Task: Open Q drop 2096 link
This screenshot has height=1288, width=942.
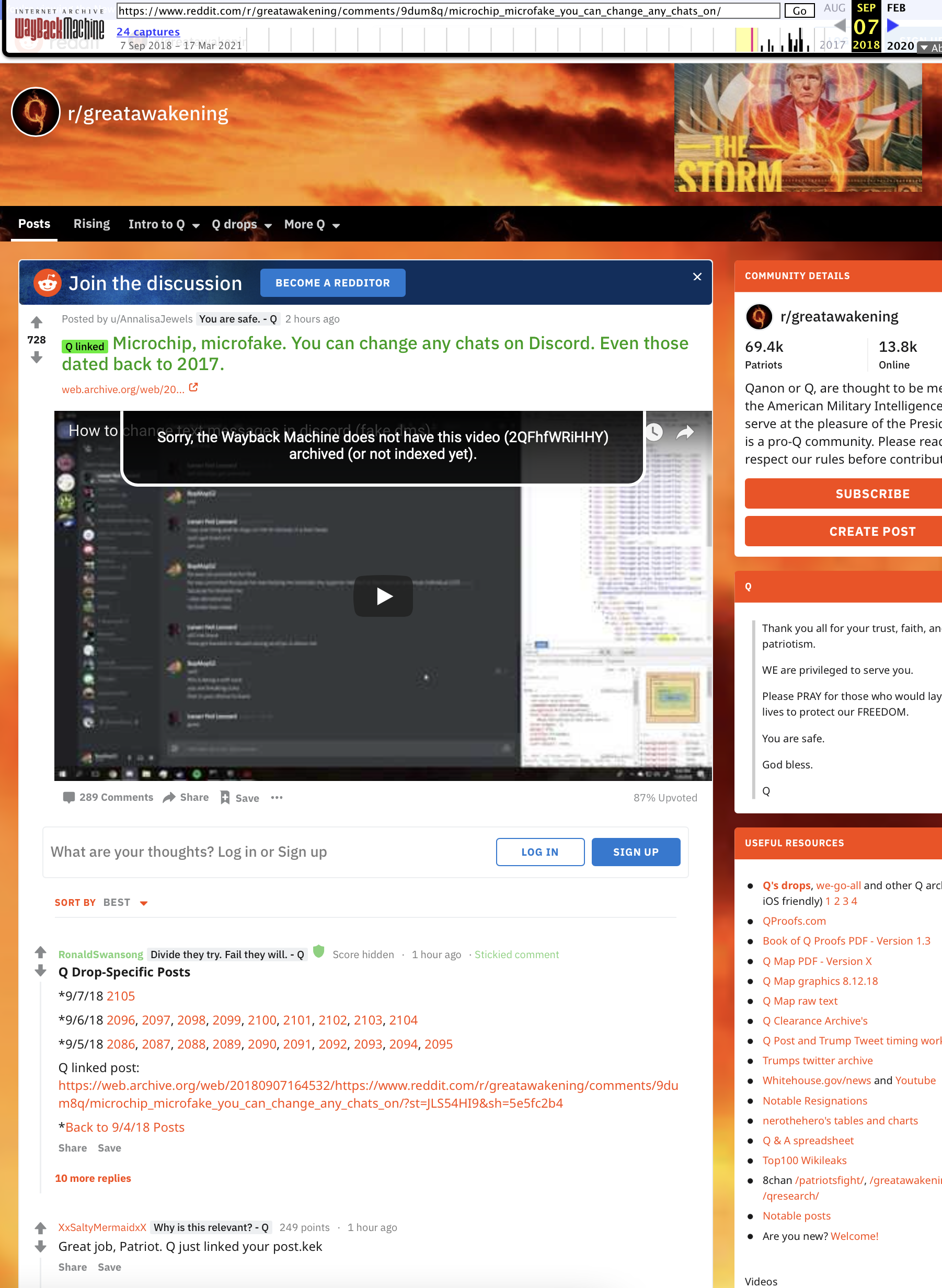Action: tap(121, 1020)
